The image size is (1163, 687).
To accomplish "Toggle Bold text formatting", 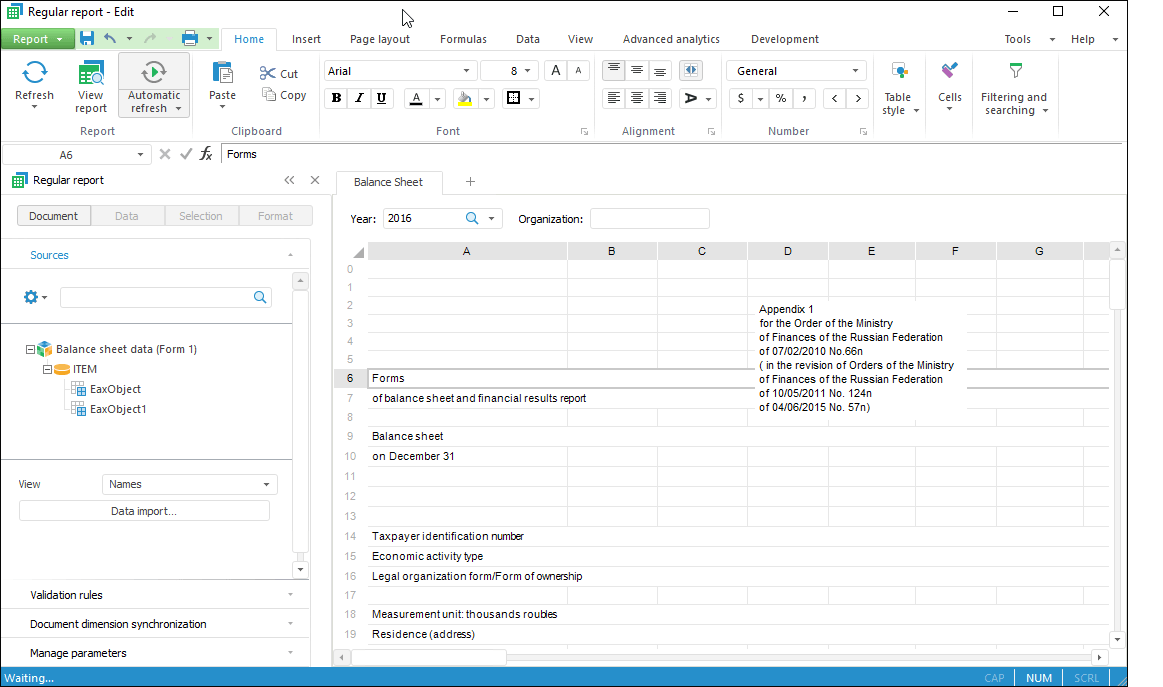I will coord(336,98).
